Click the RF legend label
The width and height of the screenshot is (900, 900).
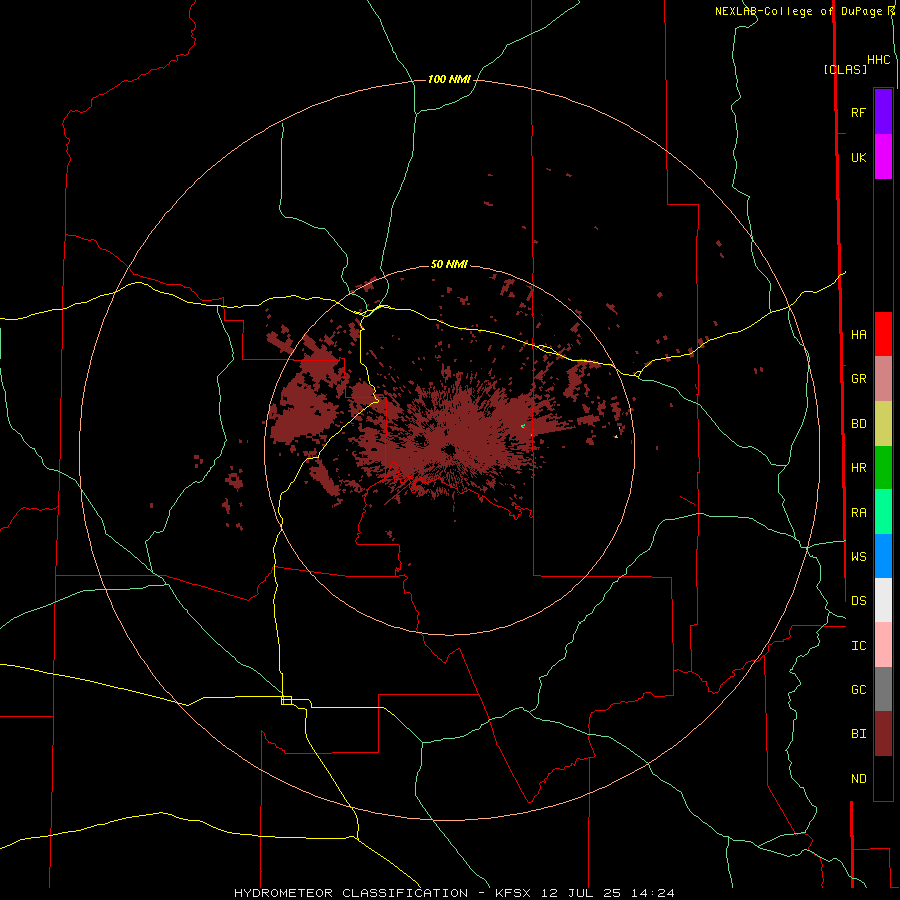tap(858, 112)
